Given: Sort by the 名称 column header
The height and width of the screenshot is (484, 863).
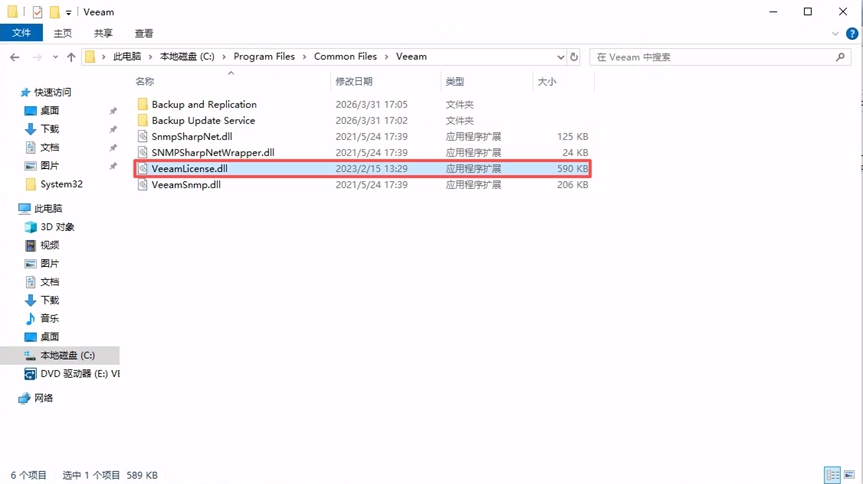Looking at the screenshot, I should (x=145, y=81).
